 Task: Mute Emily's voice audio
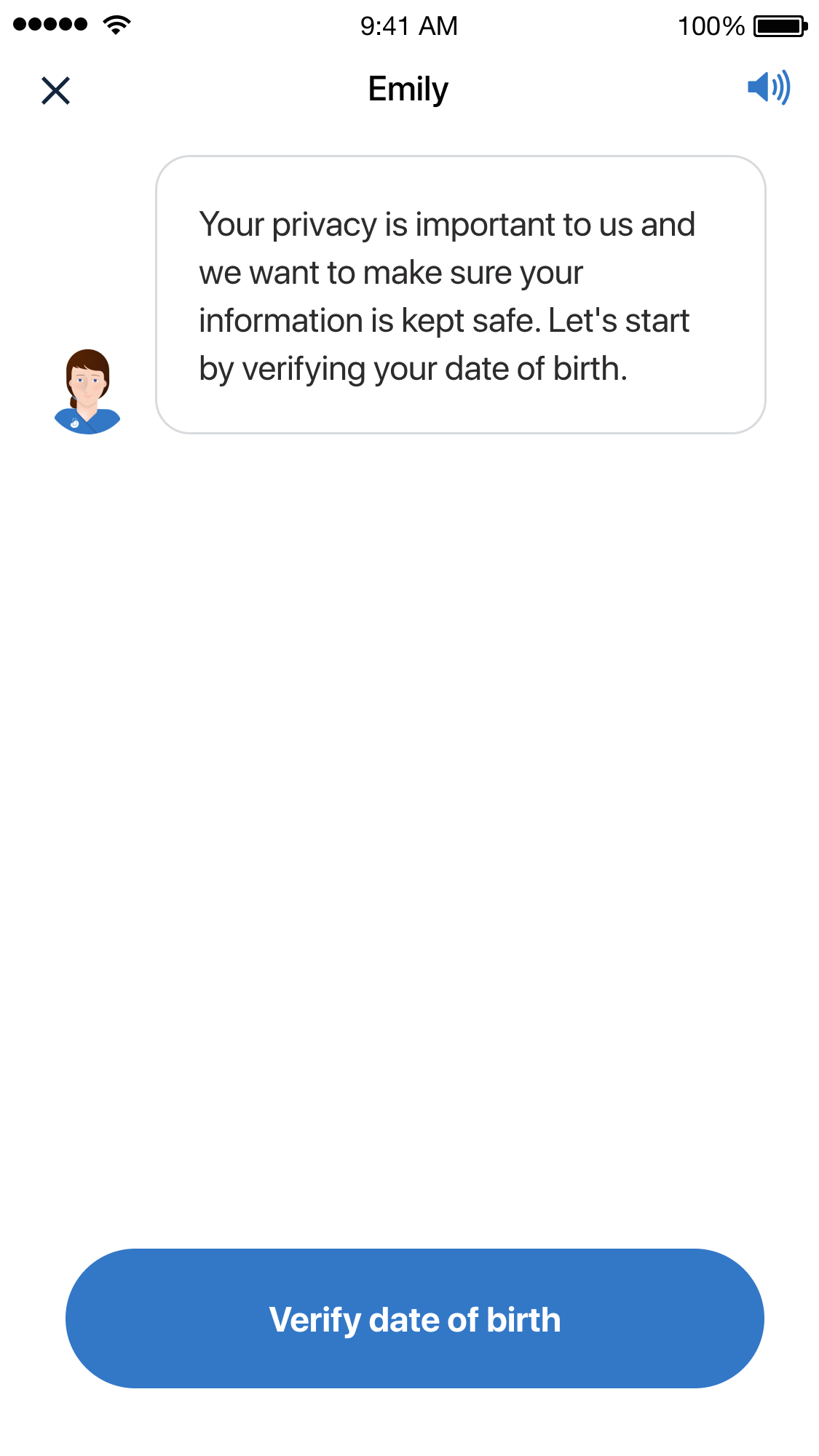tap(769, 88)
